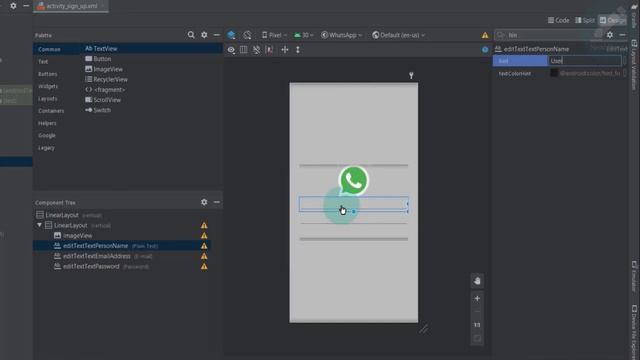Select the Text palette category

[43, 62]
